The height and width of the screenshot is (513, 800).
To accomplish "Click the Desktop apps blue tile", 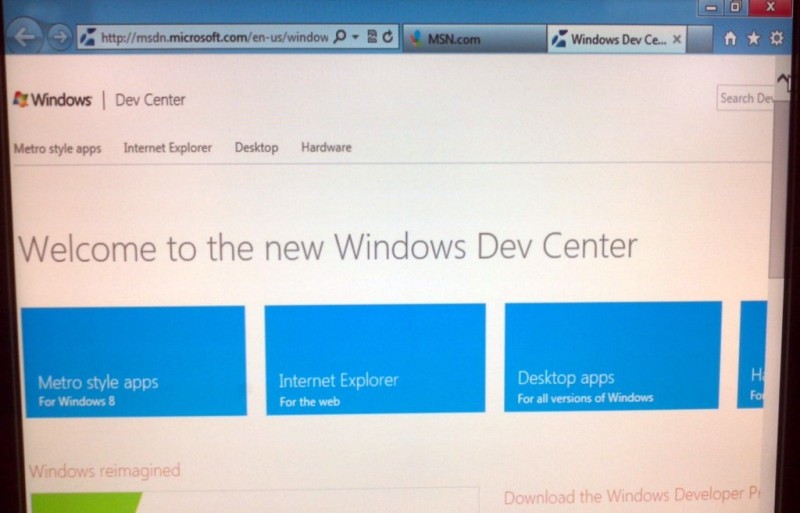I will (612, 356).
